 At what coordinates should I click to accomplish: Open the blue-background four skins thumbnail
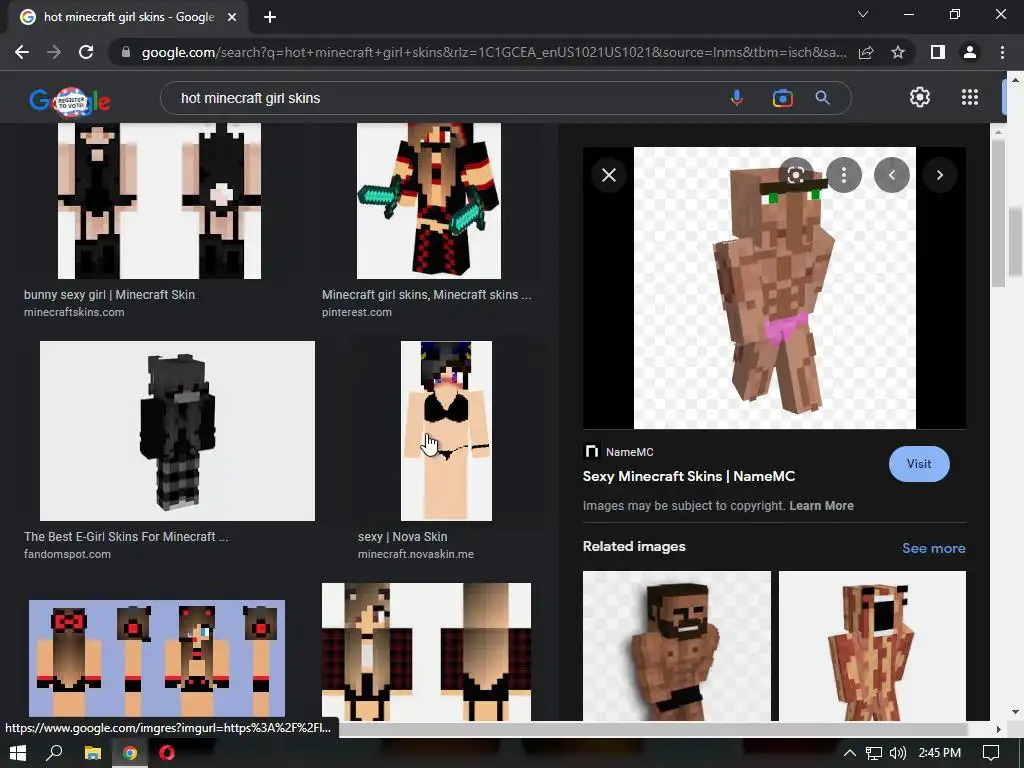pyautogui.click(x=157, y=658)
